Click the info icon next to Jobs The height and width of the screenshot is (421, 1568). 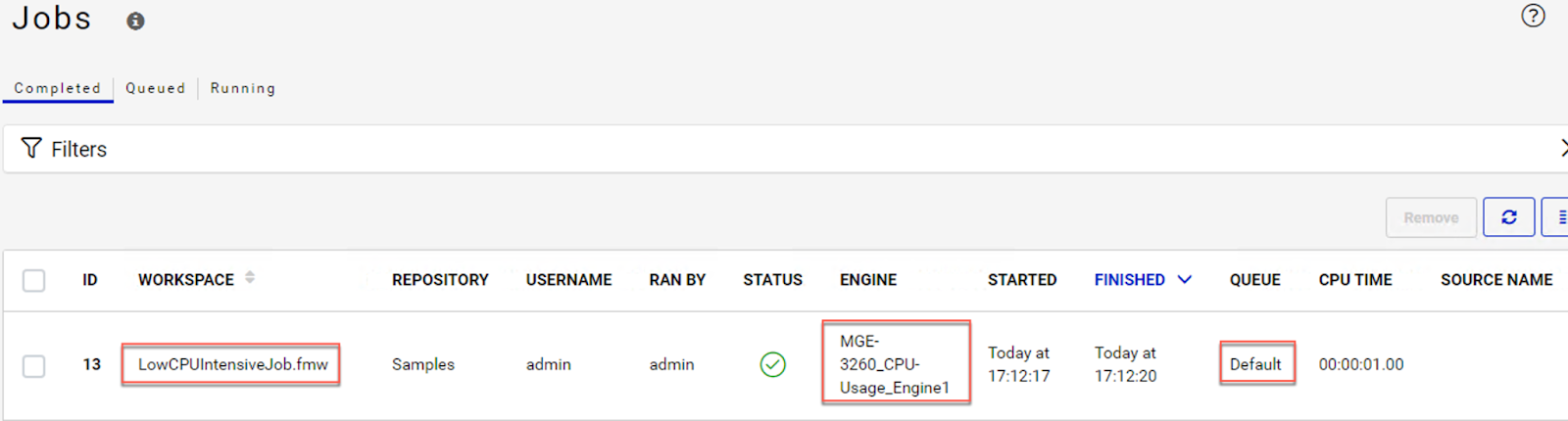[x=135, y=21]
